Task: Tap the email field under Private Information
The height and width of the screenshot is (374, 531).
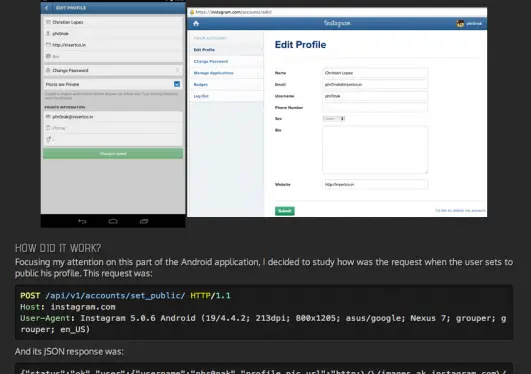Action: tap(113, 117)
